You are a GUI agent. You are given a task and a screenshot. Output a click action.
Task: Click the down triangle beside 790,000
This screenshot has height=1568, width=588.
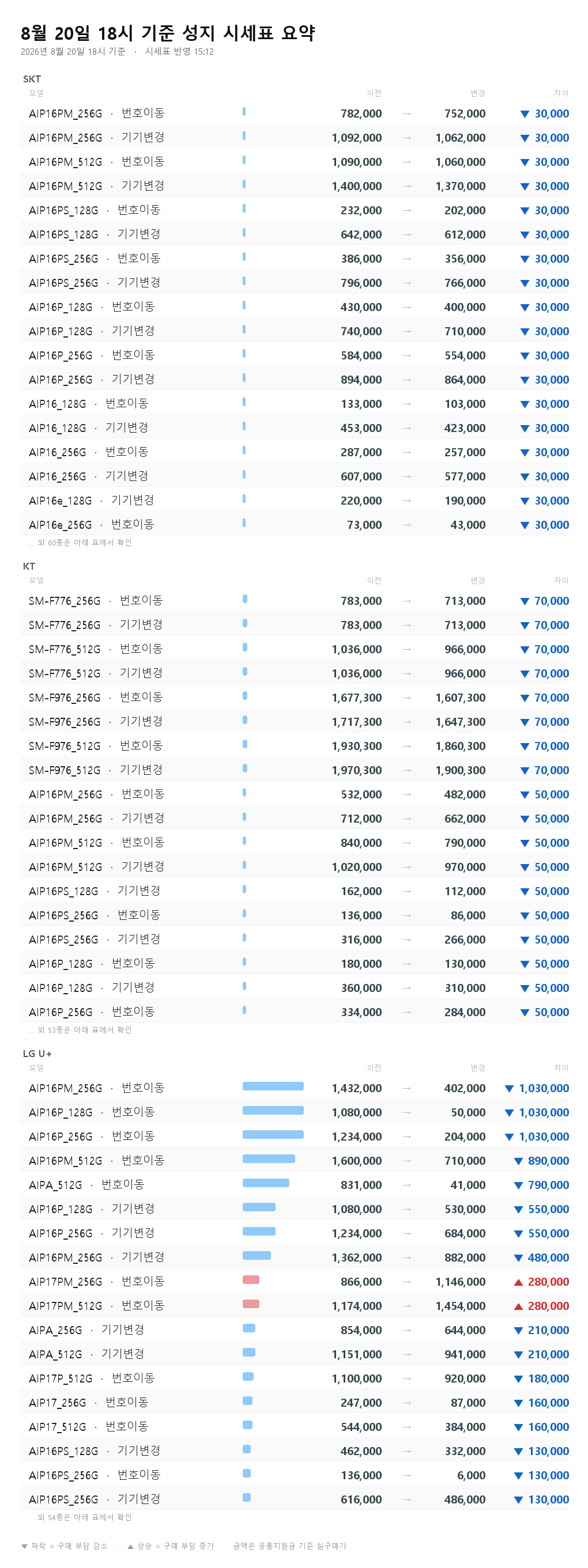519,1186
